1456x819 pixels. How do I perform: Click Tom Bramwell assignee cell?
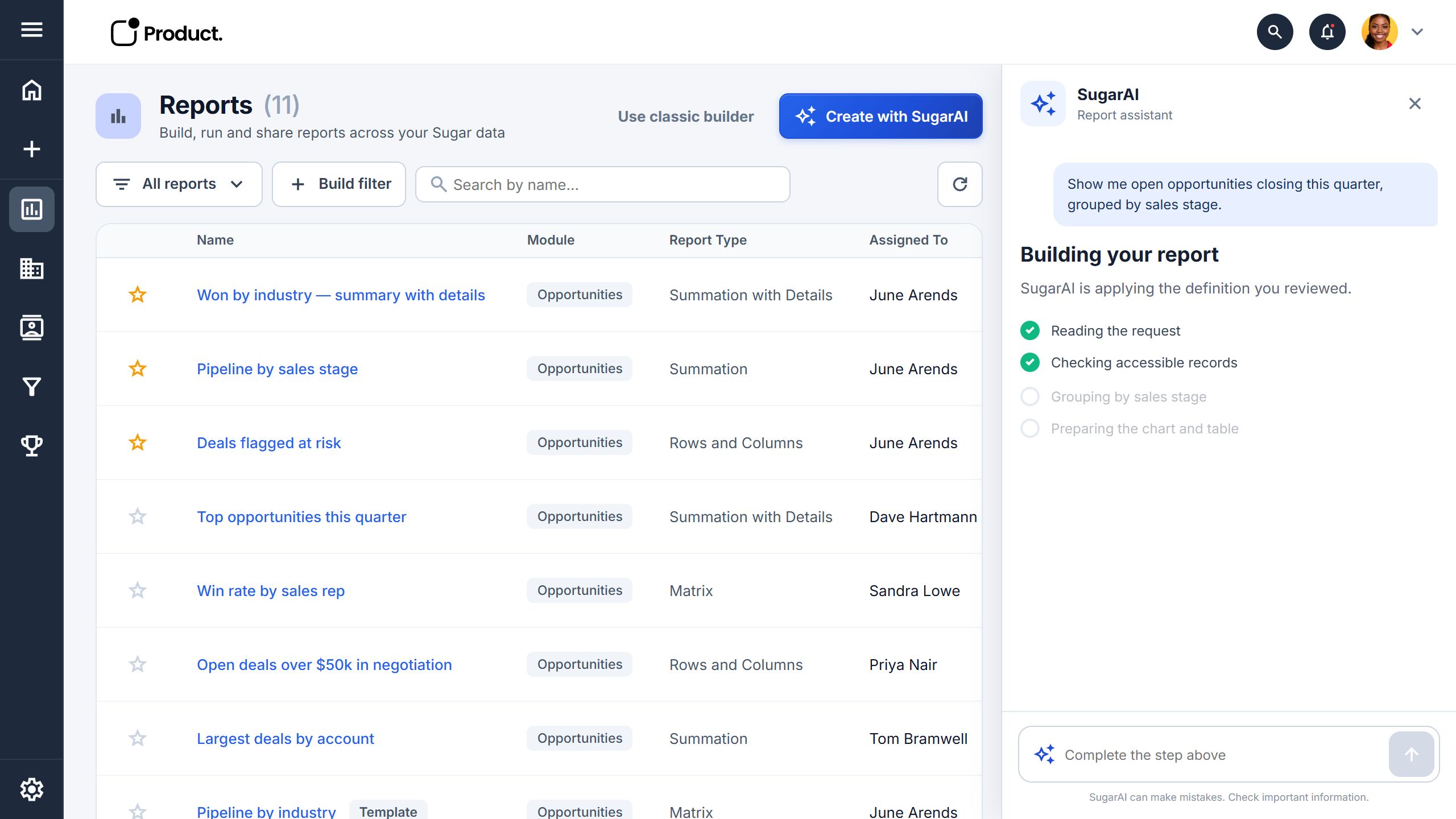[918, 739]
